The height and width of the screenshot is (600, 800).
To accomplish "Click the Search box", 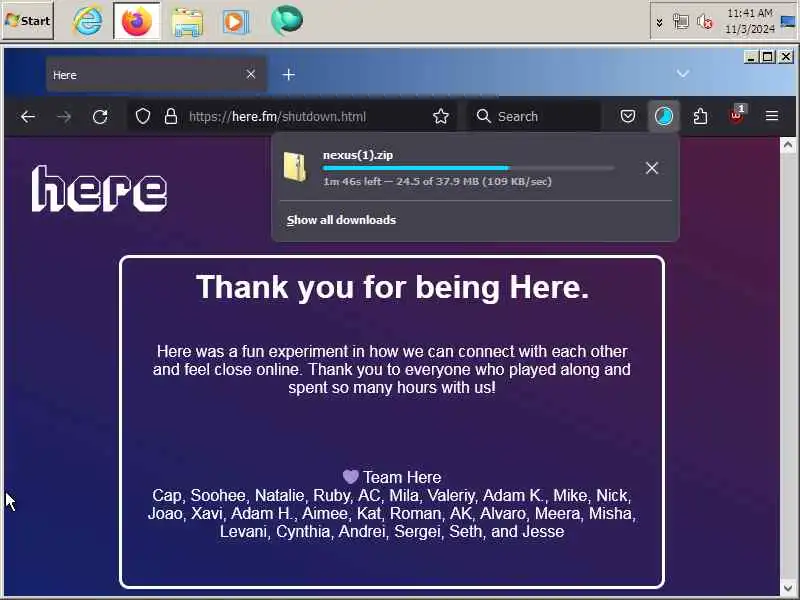I will (x=534, y=117).
